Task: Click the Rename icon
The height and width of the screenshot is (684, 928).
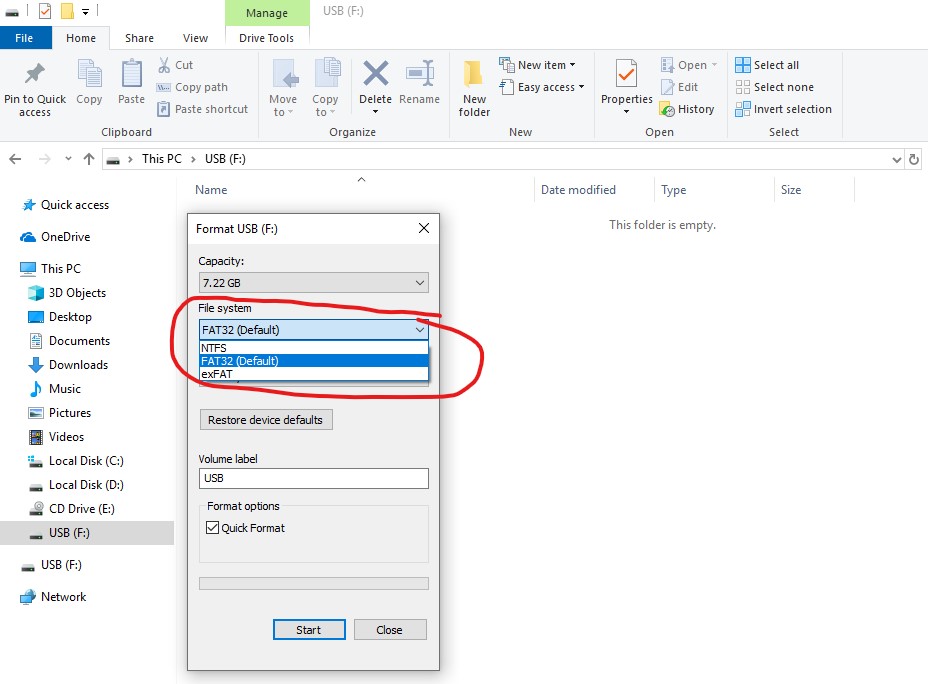Action: (x=420, y=74)
